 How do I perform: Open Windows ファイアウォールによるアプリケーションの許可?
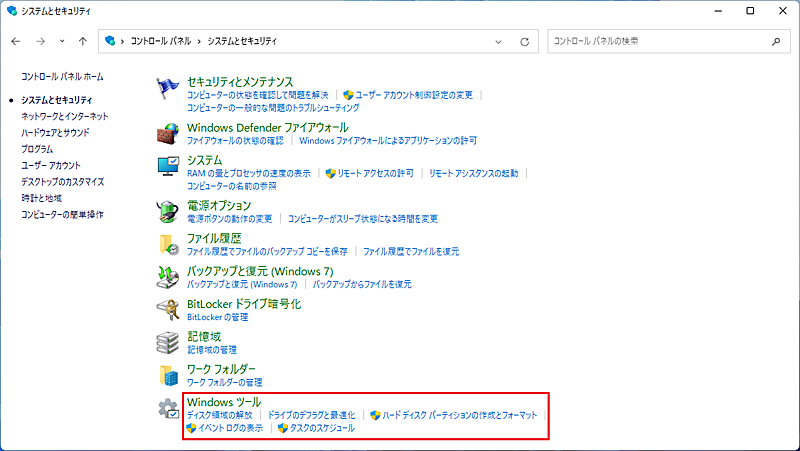[388, 140]
